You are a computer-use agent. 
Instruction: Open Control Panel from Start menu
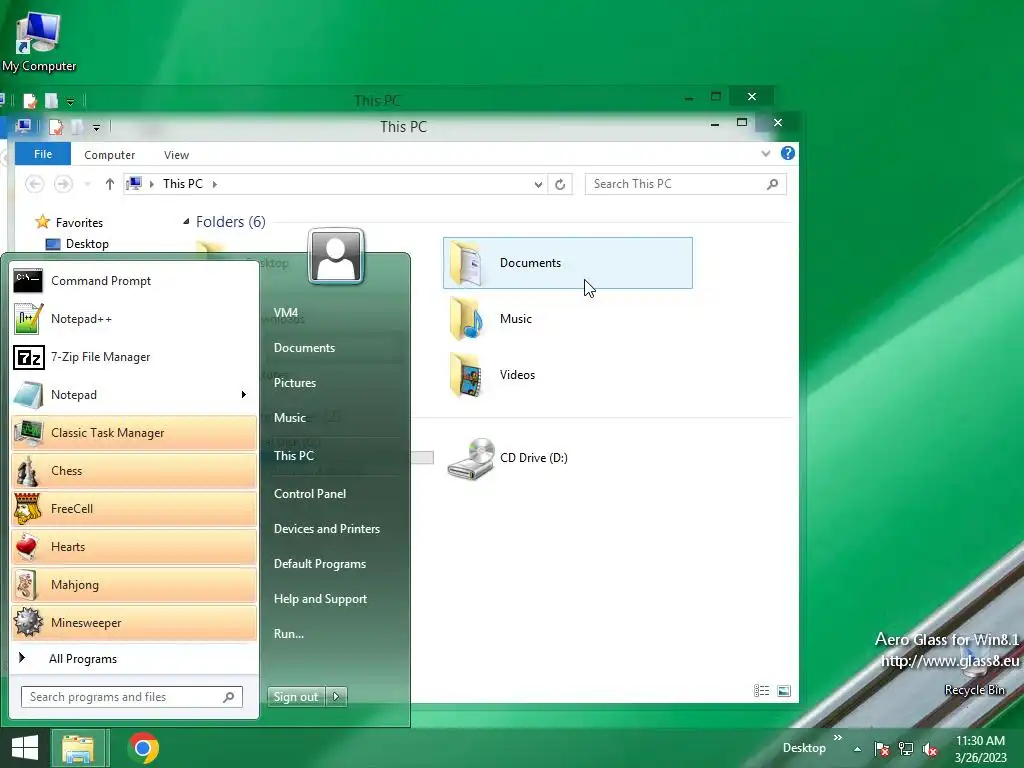333,494
